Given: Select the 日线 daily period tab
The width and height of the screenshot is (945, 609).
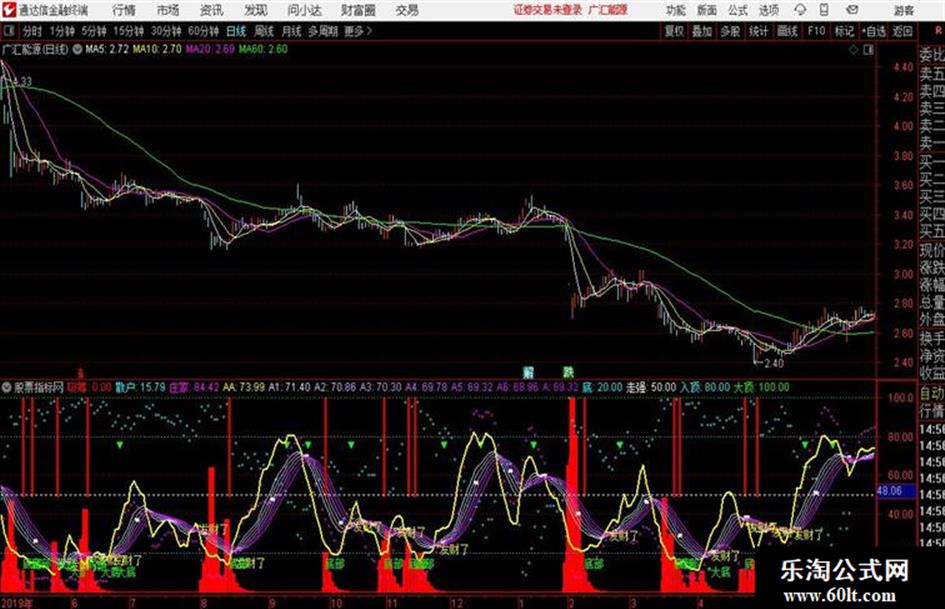Looking at the screenshot, I should 236,31.
